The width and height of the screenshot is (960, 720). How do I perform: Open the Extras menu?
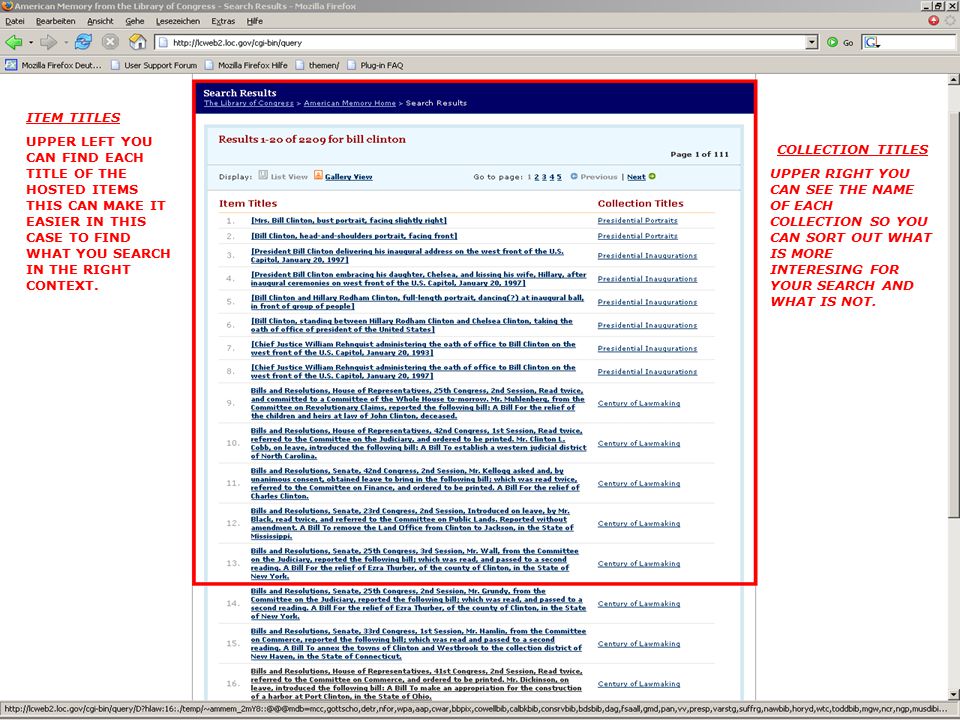[x=223, y=21]
